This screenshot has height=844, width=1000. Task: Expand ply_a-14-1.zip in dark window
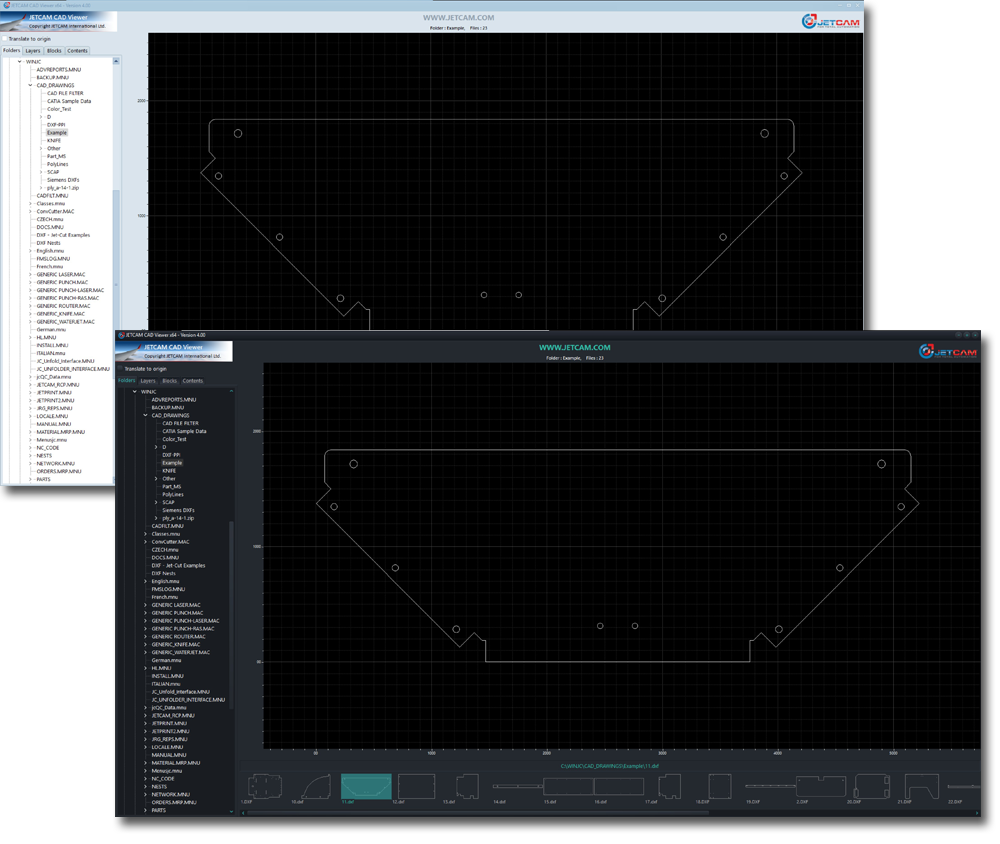click(156, 518)
